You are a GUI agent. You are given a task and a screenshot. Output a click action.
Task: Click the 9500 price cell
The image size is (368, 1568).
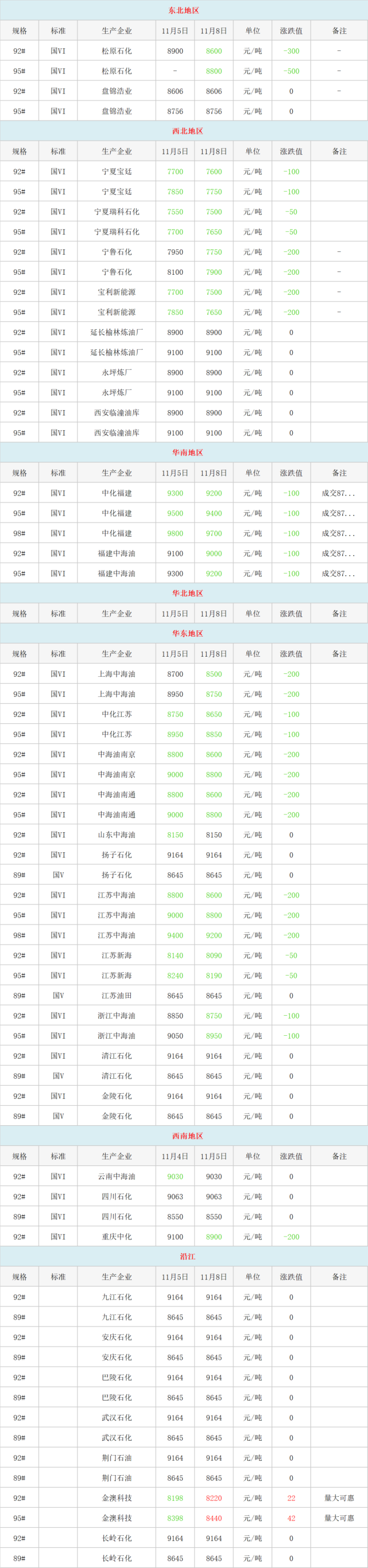click(175, 513)
